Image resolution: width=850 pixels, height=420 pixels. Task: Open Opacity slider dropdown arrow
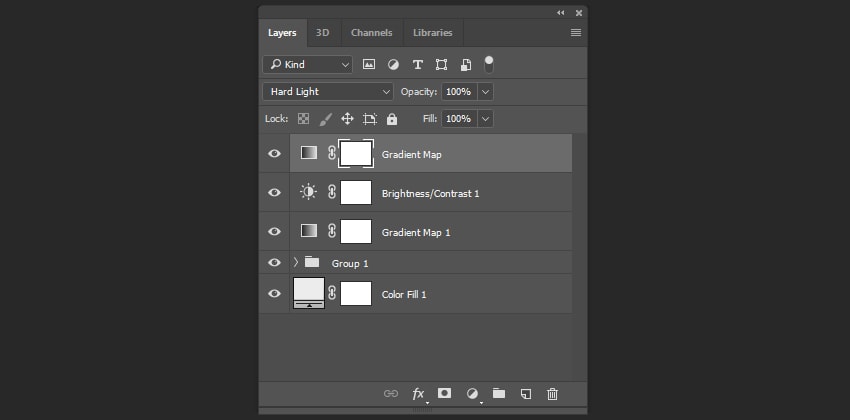tap(485, 92)
